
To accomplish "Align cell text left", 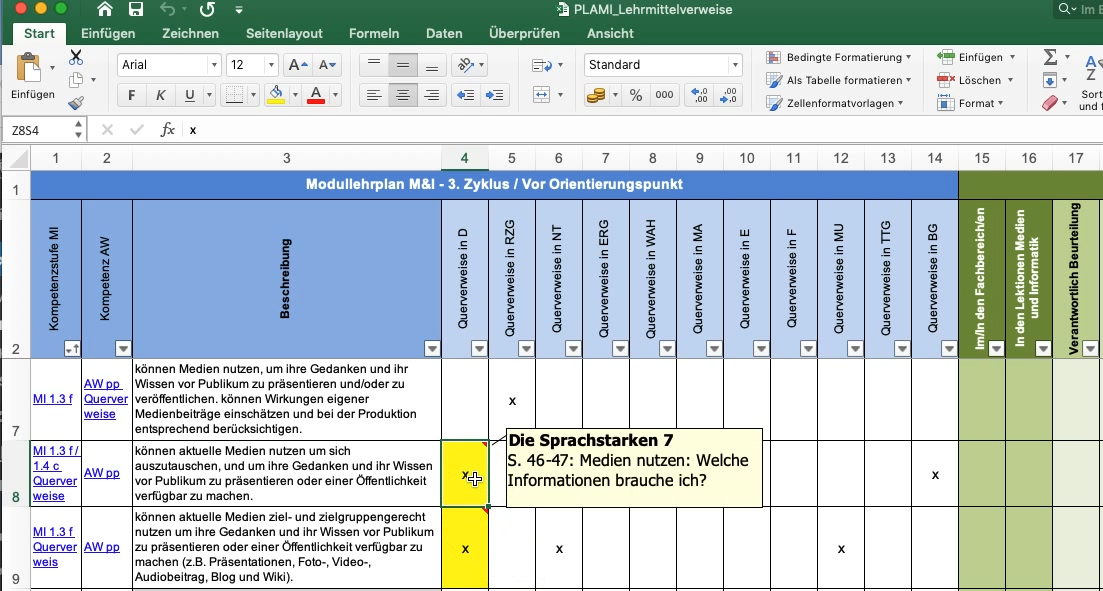I will click(374, 95).
